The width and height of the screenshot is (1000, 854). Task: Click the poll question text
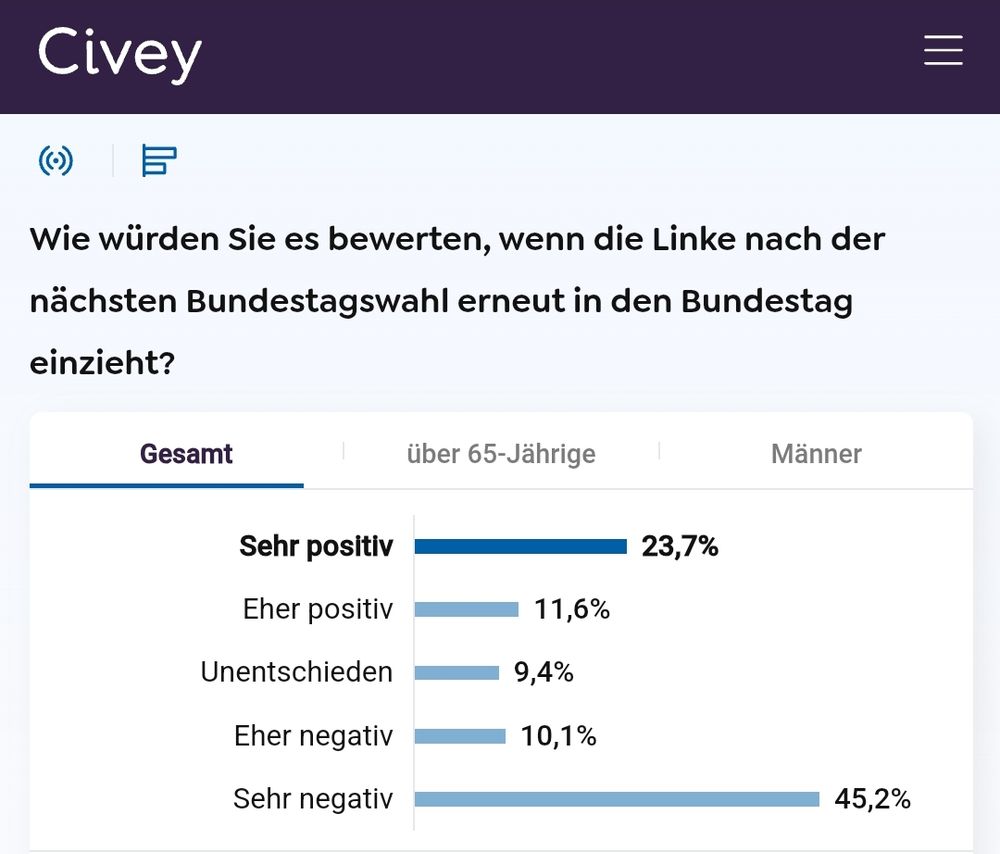459,300
